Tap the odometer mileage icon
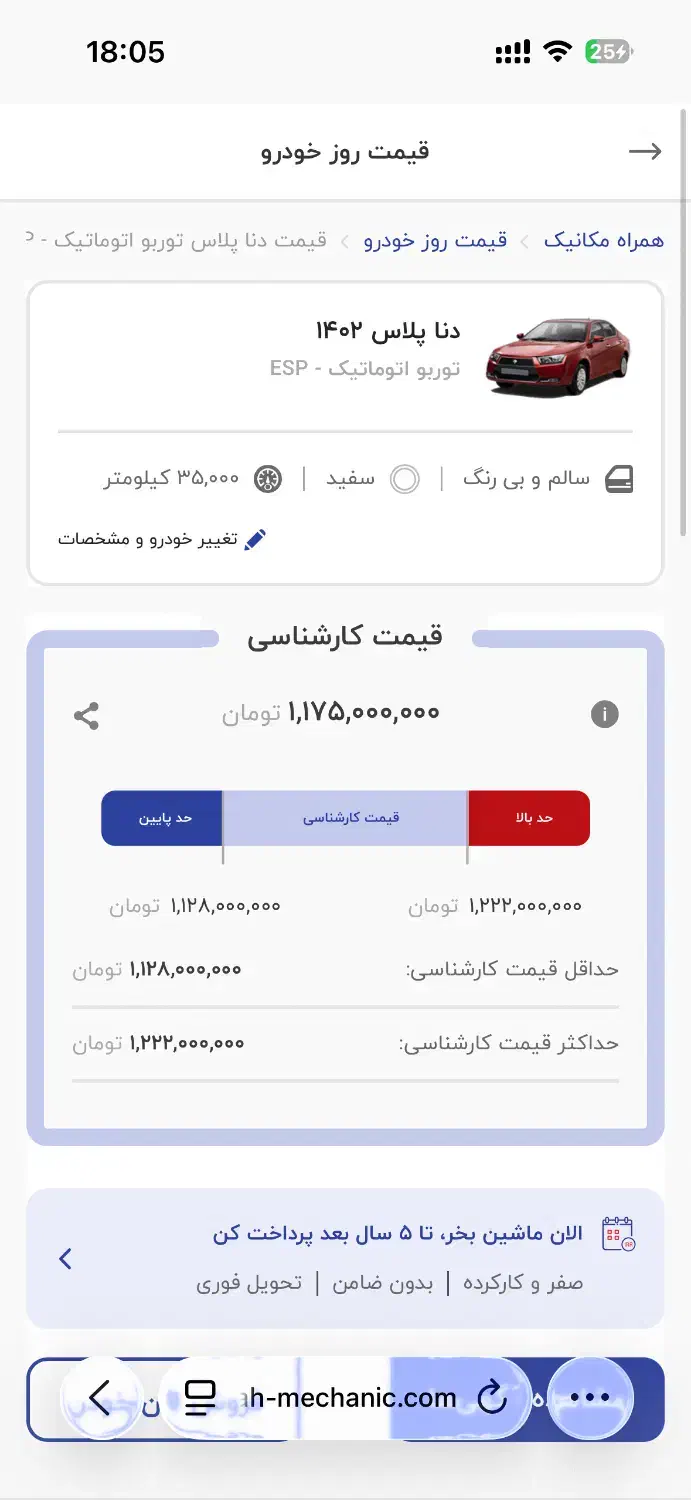This screenshot has width=691, height=1500. click(268, 479)
